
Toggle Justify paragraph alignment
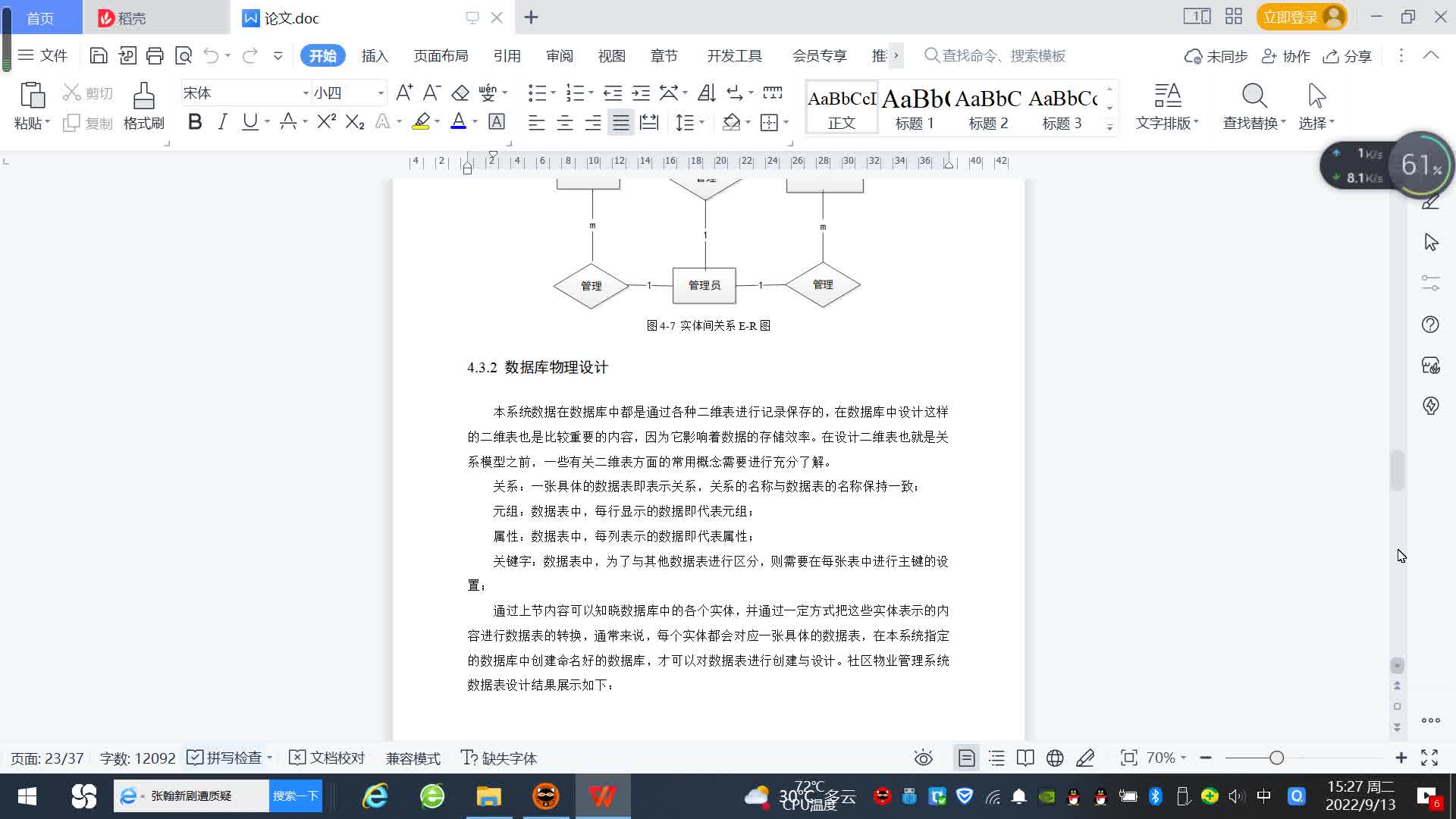point(621,122)
